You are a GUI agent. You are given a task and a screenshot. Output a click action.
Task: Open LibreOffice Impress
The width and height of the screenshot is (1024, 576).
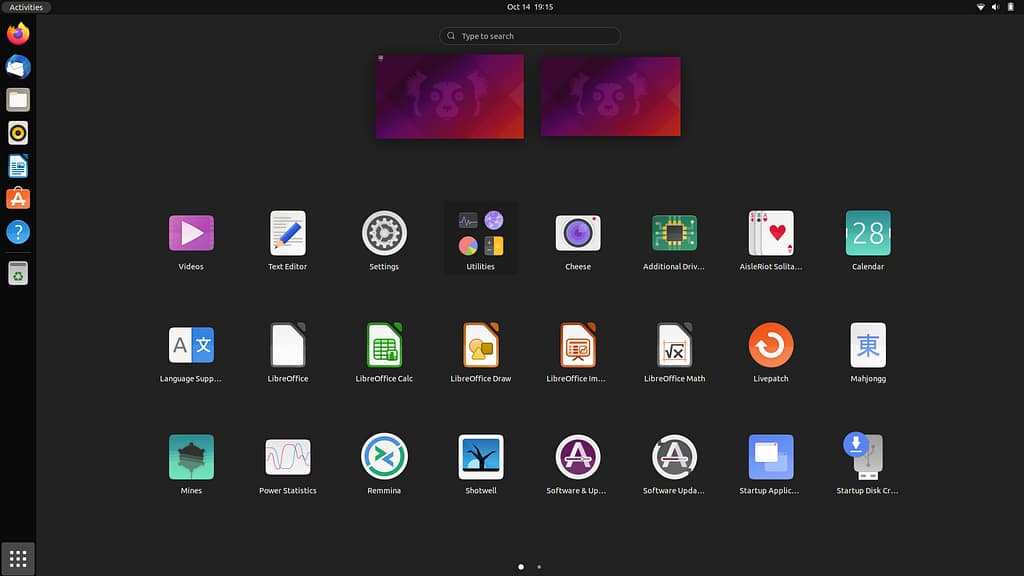click(x=577, y=344)
